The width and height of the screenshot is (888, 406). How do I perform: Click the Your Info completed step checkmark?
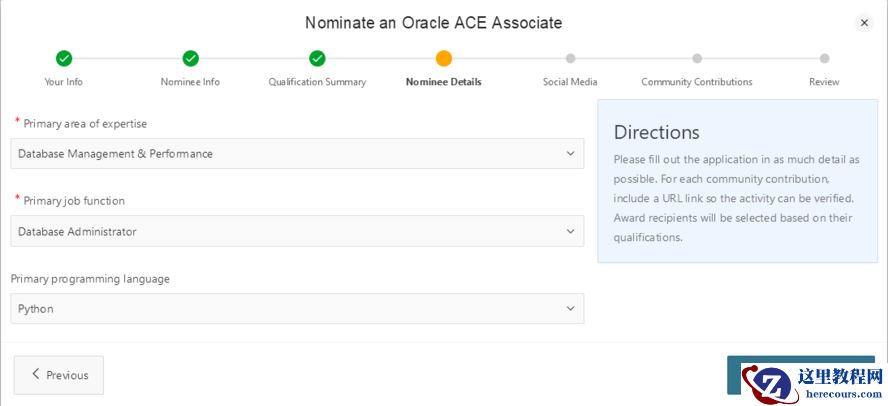pos(64,59)
